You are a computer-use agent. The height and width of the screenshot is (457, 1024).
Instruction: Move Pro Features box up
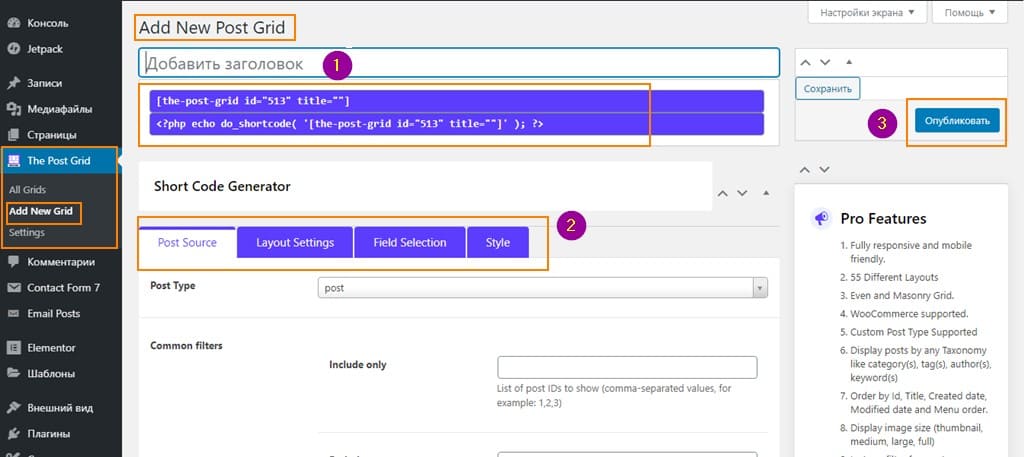click(x=806, y=170)
